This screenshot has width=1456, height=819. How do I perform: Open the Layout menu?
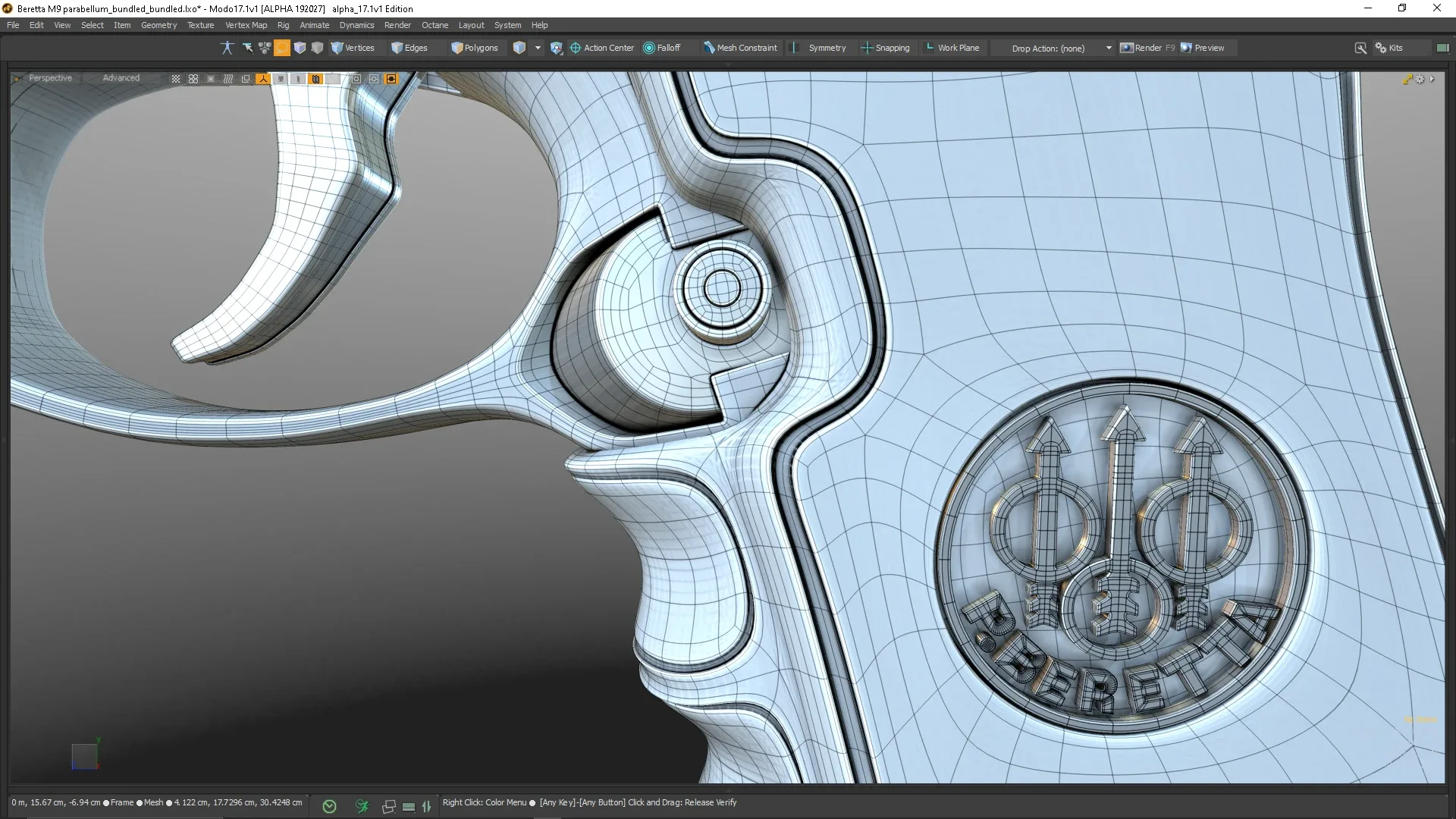tap(471, 25)
